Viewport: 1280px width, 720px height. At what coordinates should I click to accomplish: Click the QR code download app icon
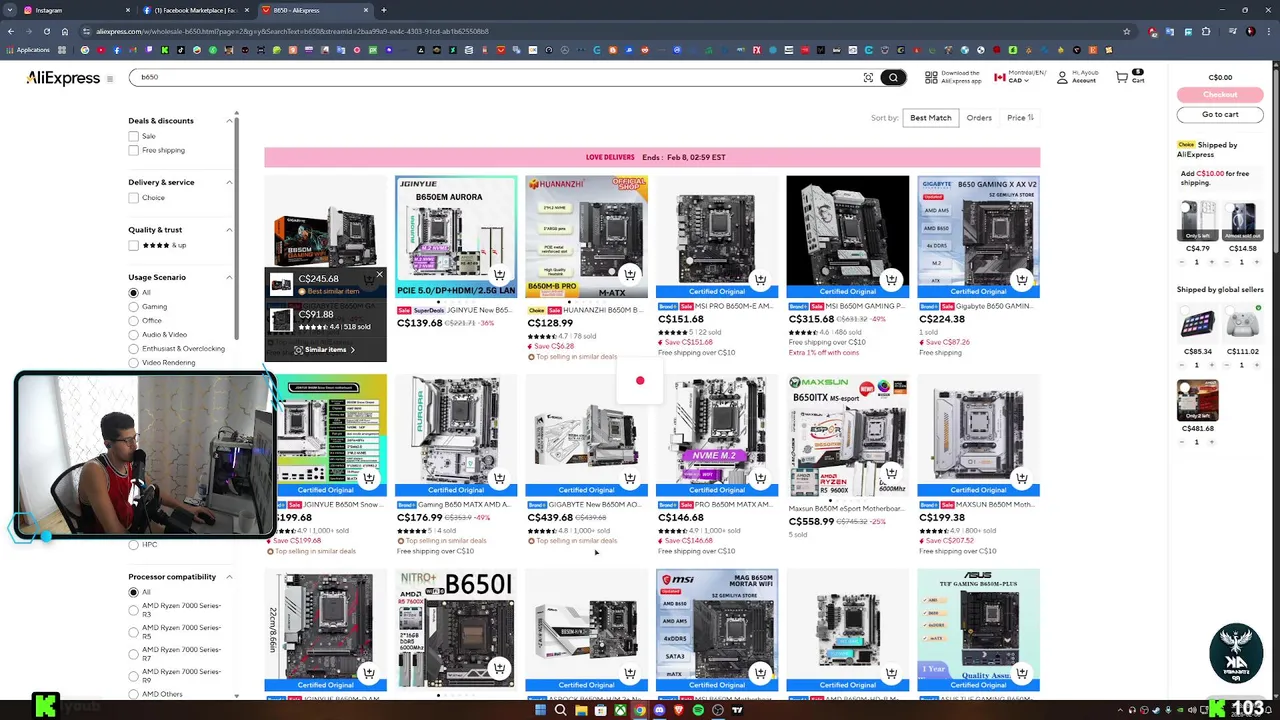pos(931,77)
